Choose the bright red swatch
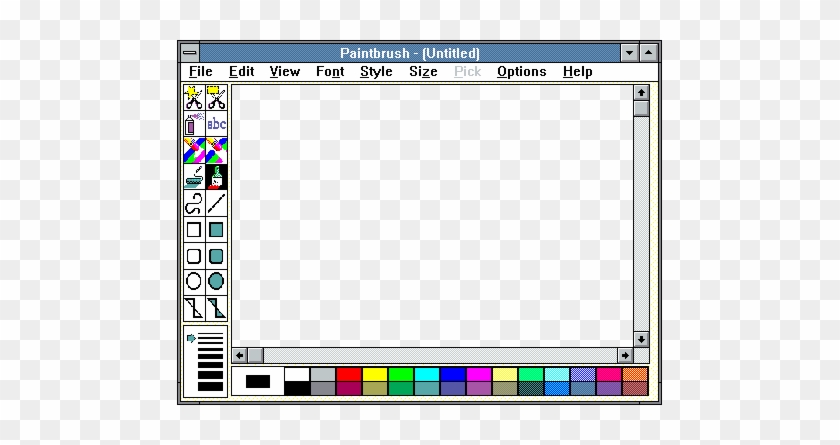The width and height of the screenshot is (840, 445). click(349, 374)
